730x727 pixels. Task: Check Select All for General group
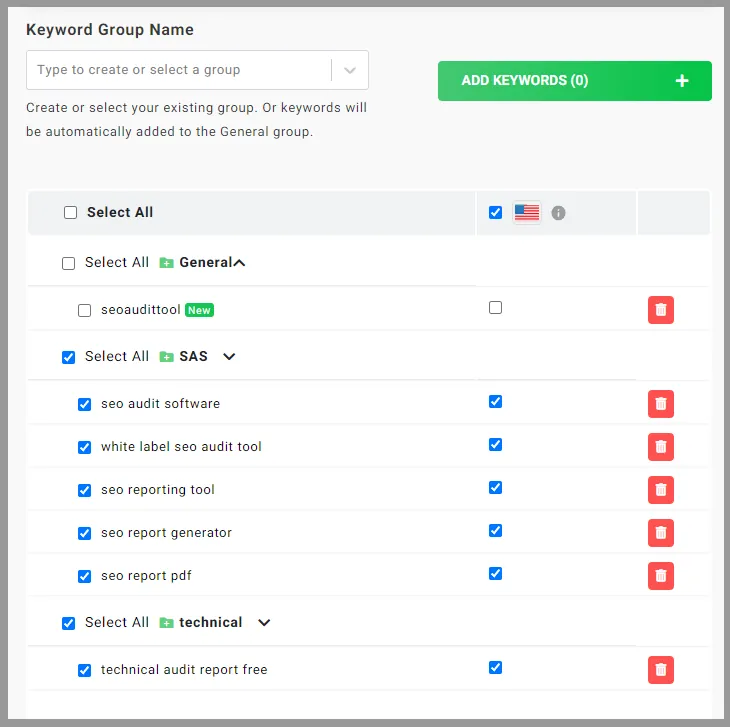click(68, 263)
